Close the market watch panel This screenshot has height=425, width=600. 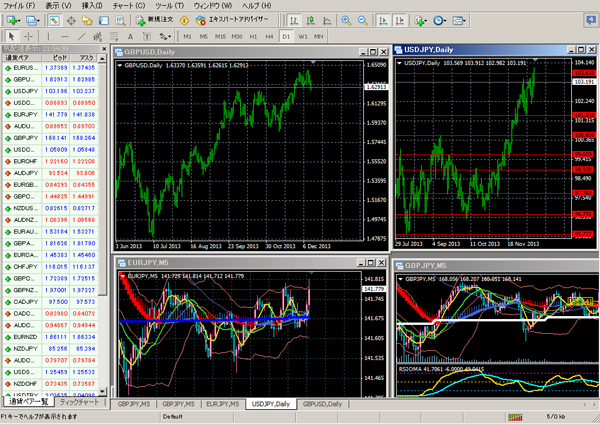[104, 49]
